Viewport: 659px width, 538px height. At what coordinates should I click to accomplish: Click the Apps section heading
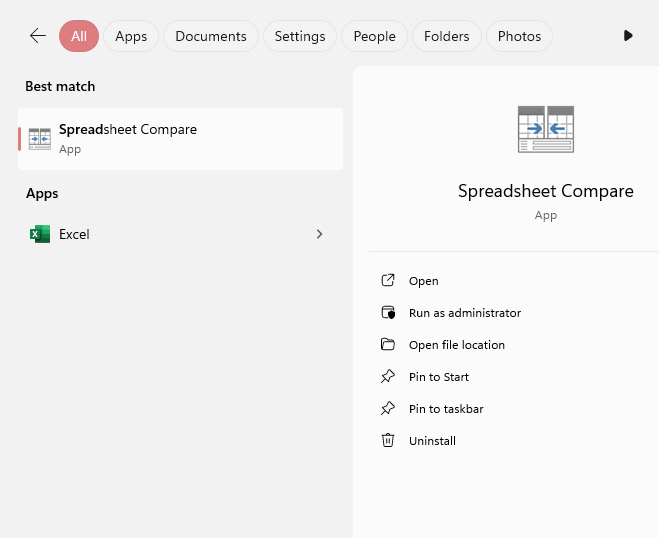(x=42, y=194)
